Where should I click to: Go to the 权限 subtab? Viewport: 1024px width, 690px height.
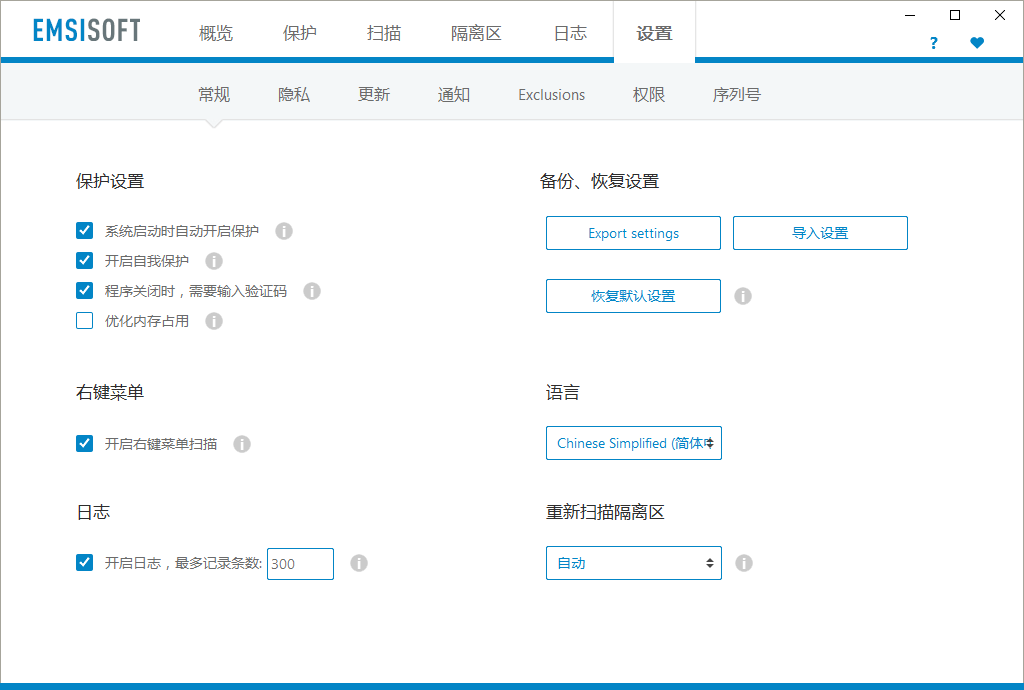(648, 95)
